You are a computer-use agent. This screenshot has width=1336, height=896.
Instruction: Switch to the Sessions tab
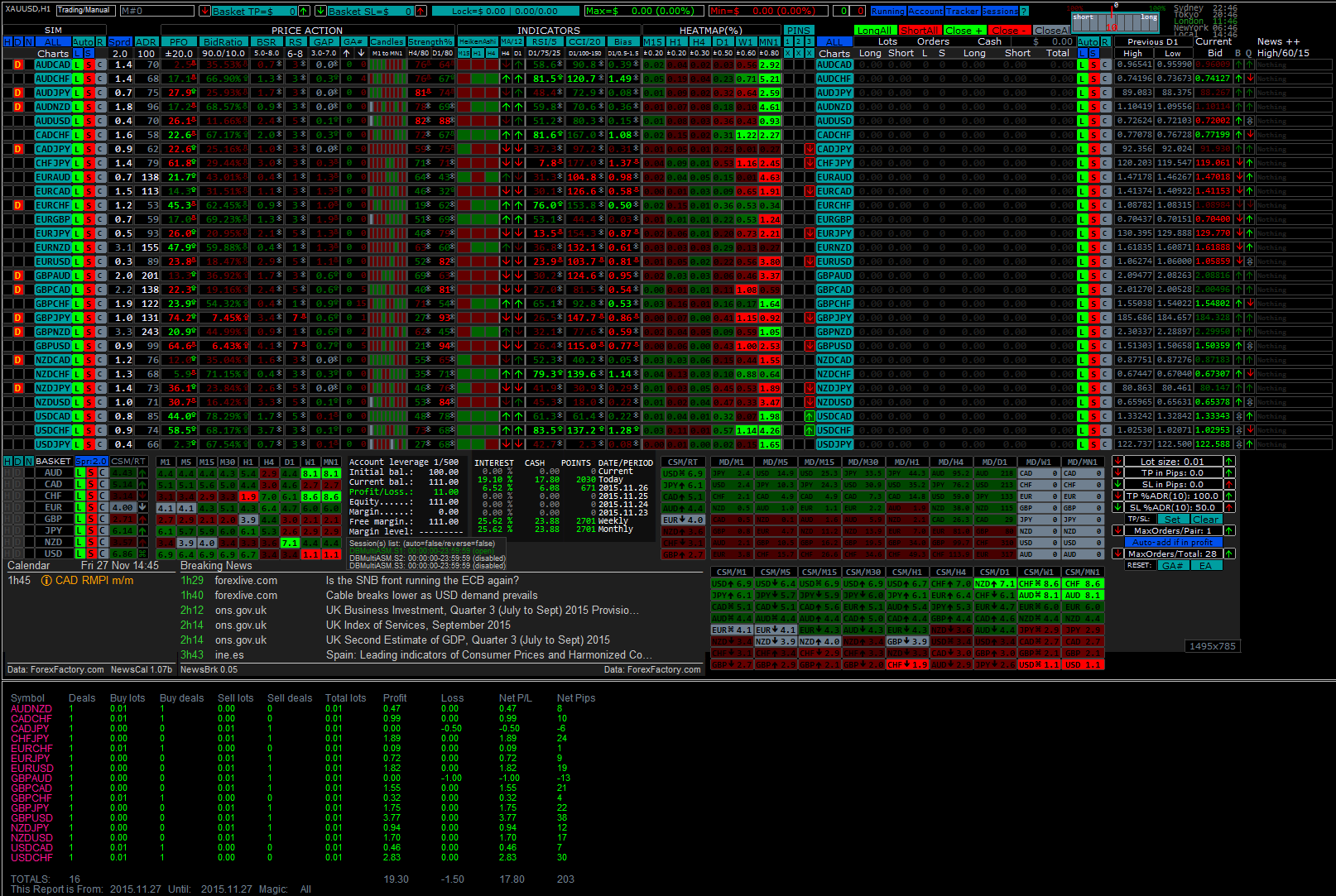[x=1000, y=12]
